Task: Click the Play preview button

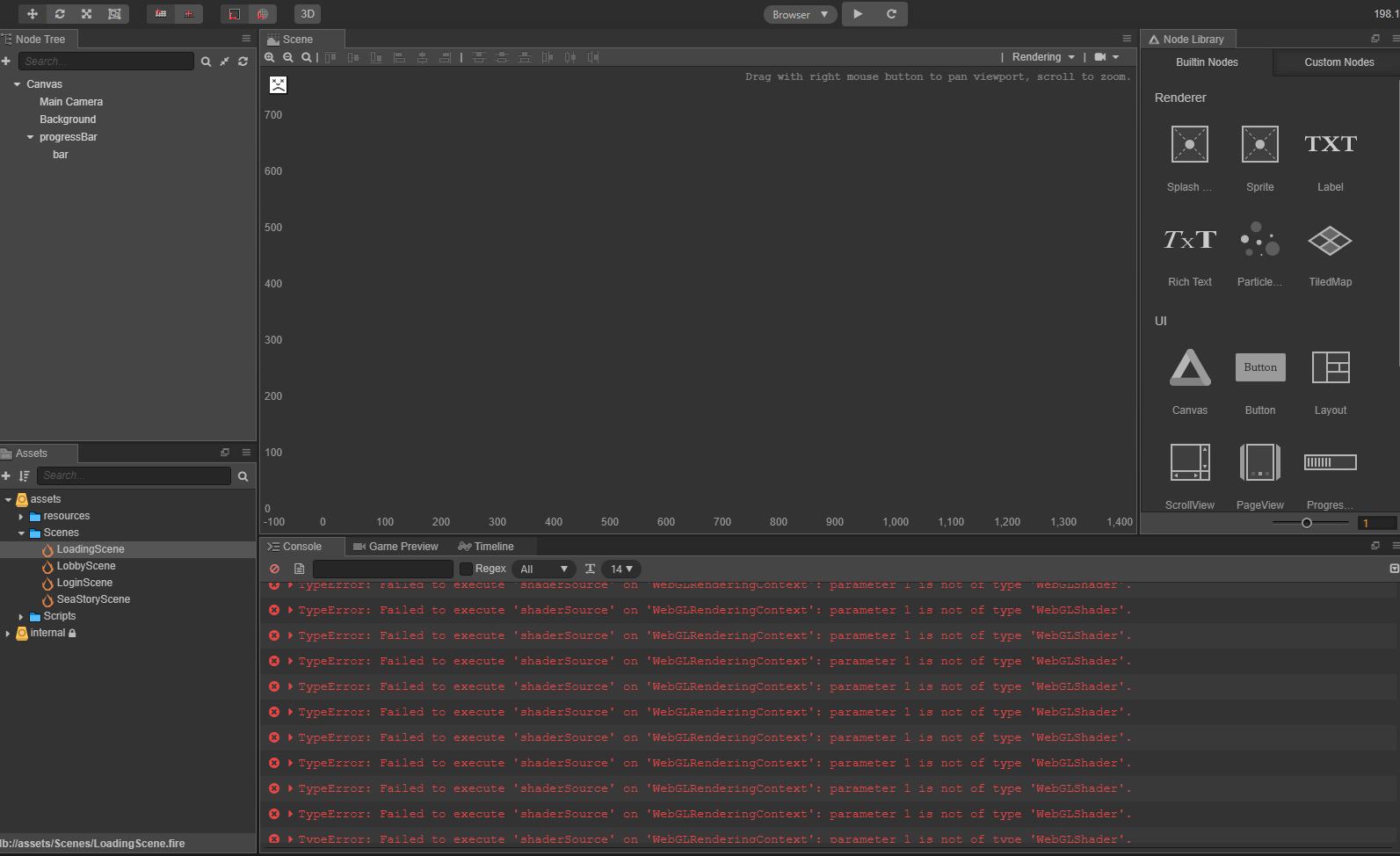Action: 858,14
